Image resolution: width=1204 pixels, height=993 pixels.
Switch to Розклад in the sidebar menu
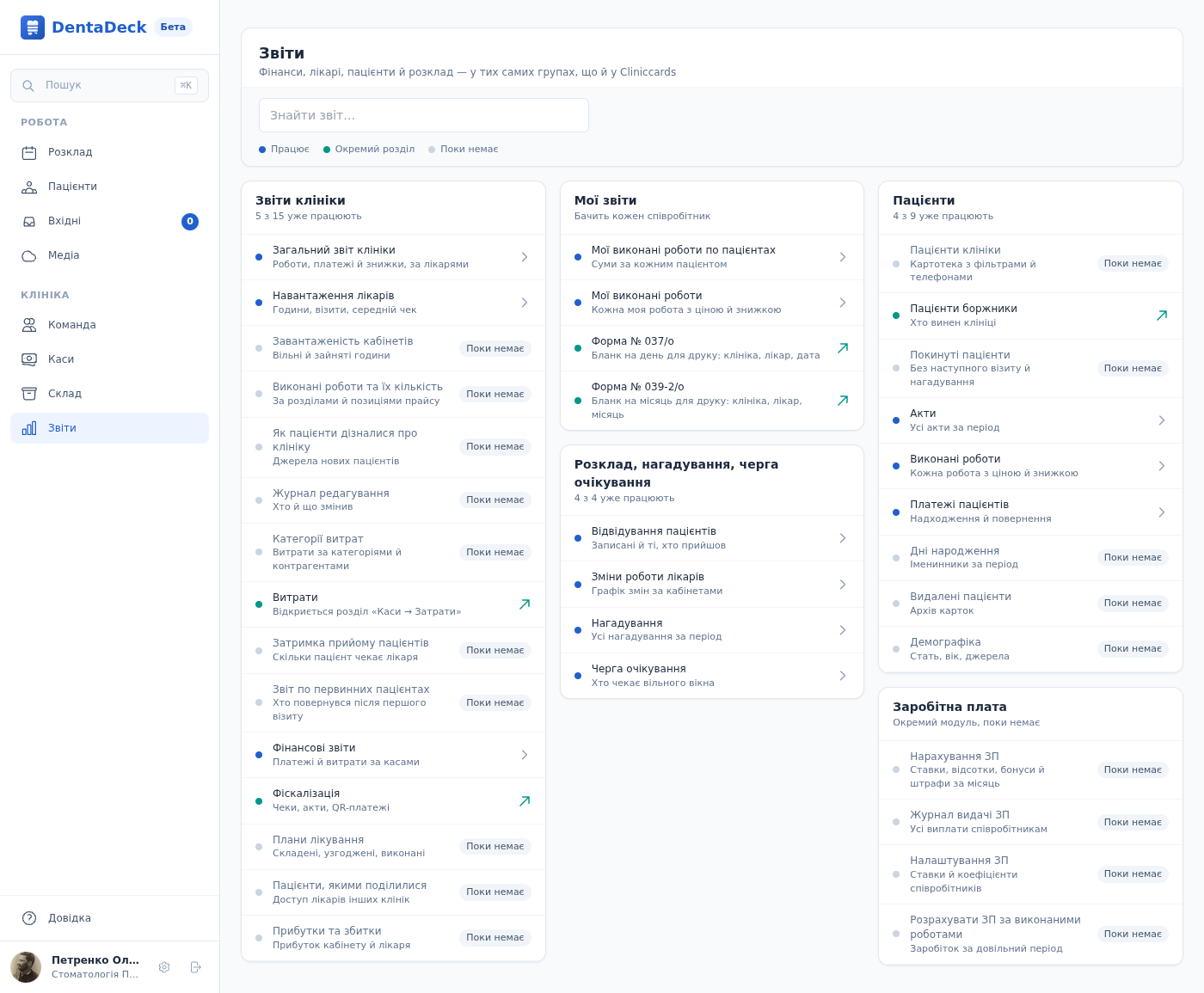(109, 153)
